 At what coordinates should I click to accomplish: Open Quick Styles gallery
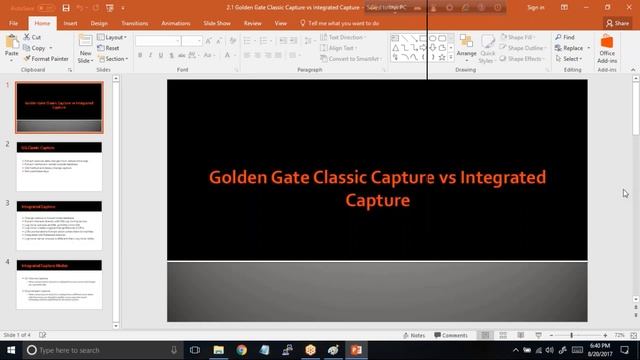tap(487, 49)
